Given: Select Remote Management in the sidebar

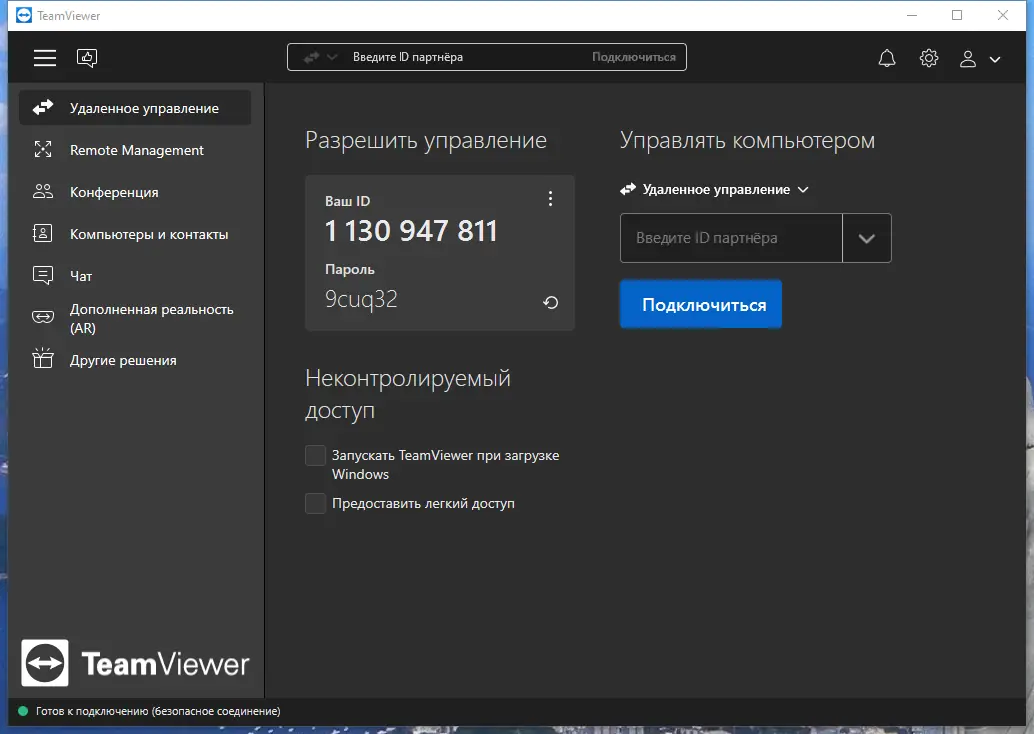Looking at the screenshot, I should tap(136, 149).
